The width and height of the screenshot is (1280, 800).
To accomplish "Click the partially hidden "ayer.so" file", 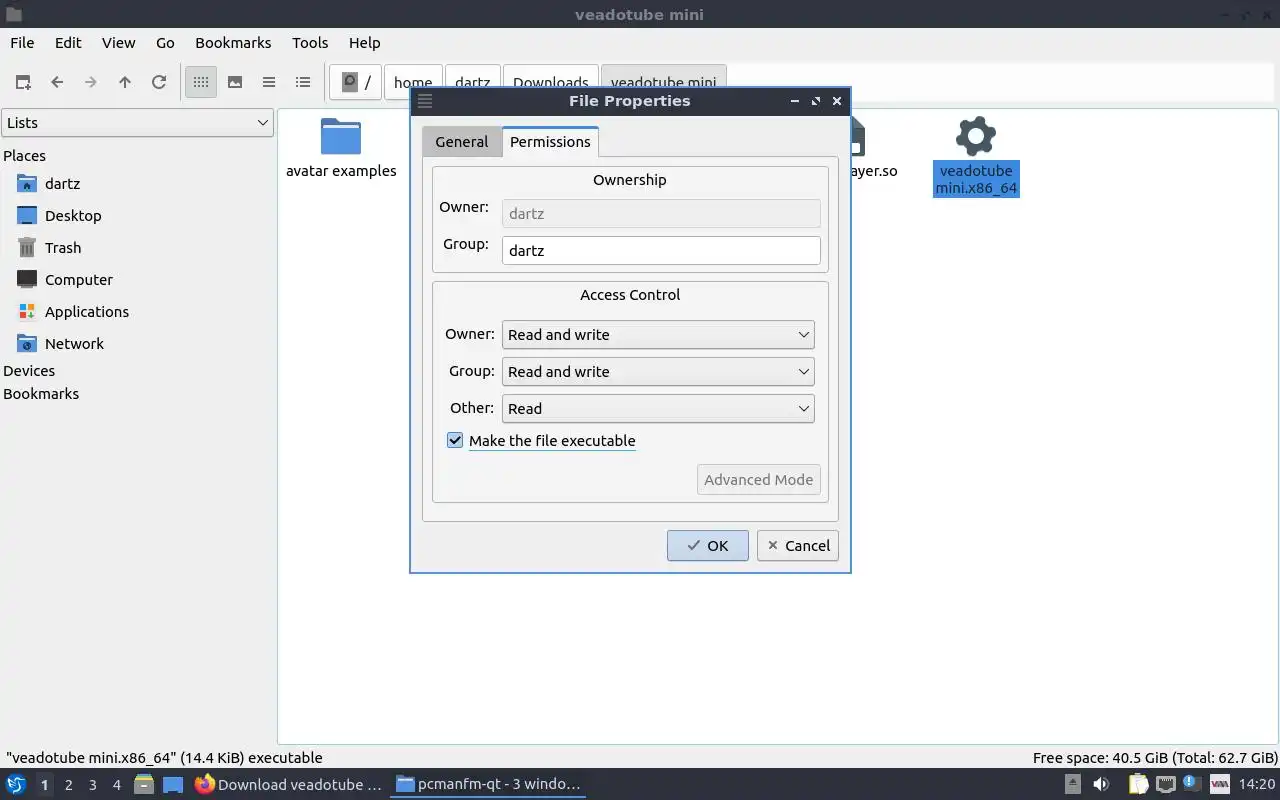I will click(874, 150).
